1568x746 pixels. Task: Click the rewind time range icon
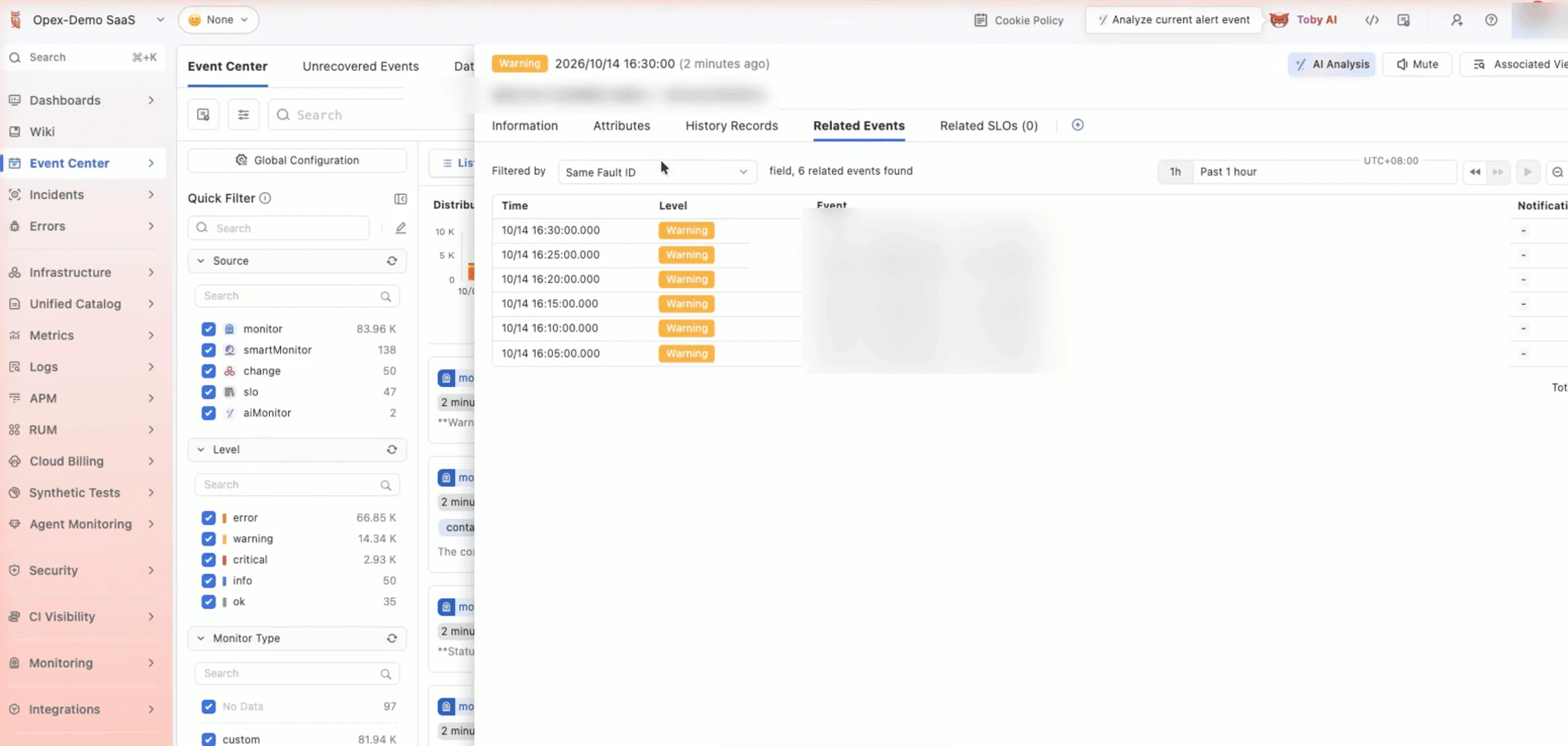(x=1475, y=172)
